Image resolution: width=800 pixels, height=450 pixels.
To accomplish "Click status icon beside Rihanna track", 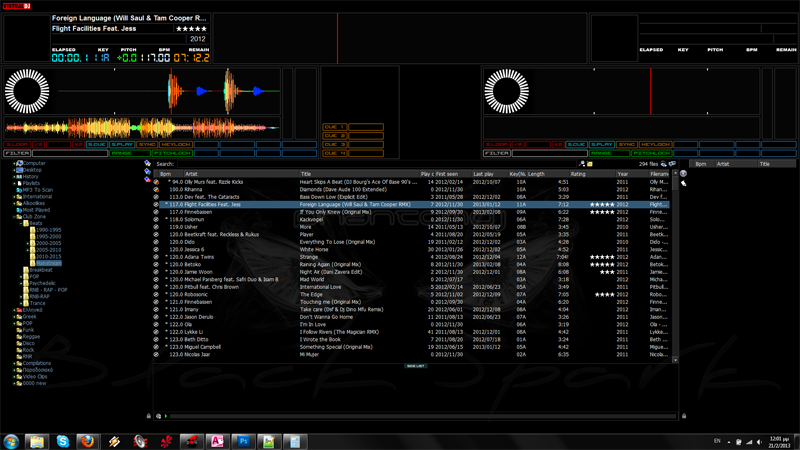I will [156, 190].
